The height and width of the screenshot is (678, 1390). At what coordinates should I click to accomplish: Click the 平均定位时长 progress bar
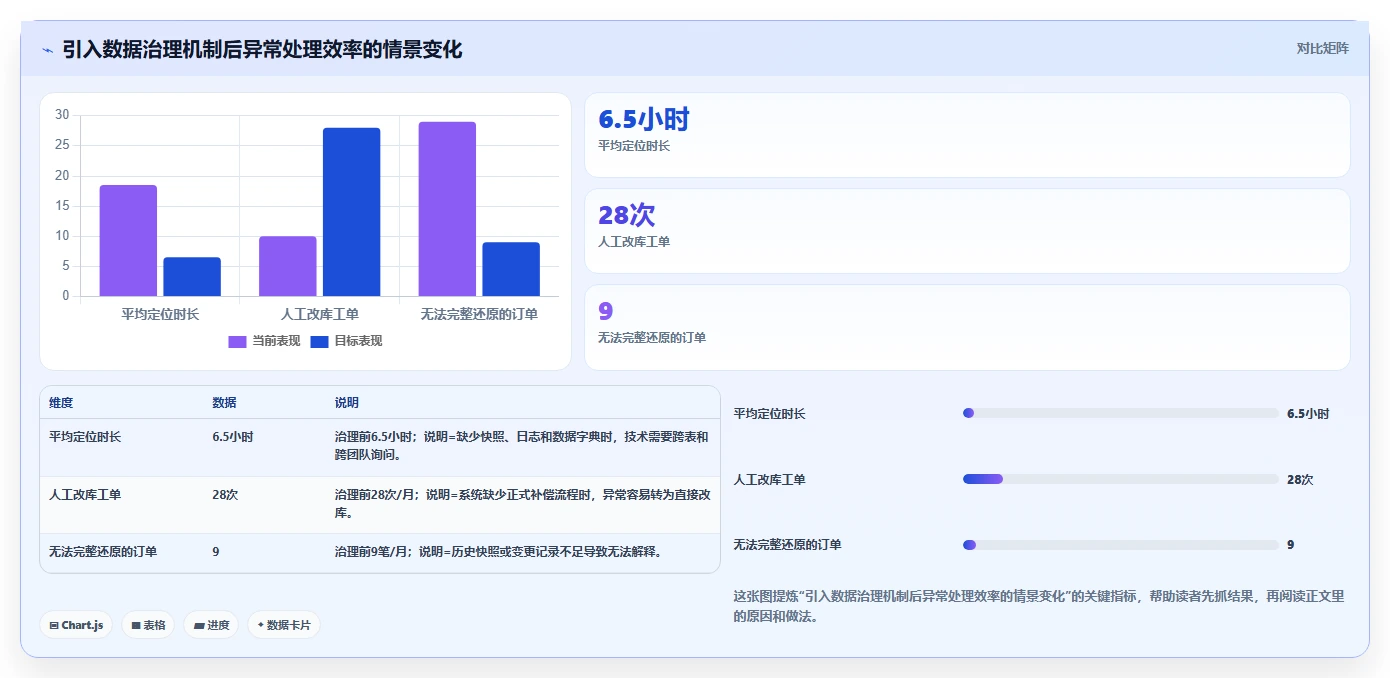(x=1121, y=413)
